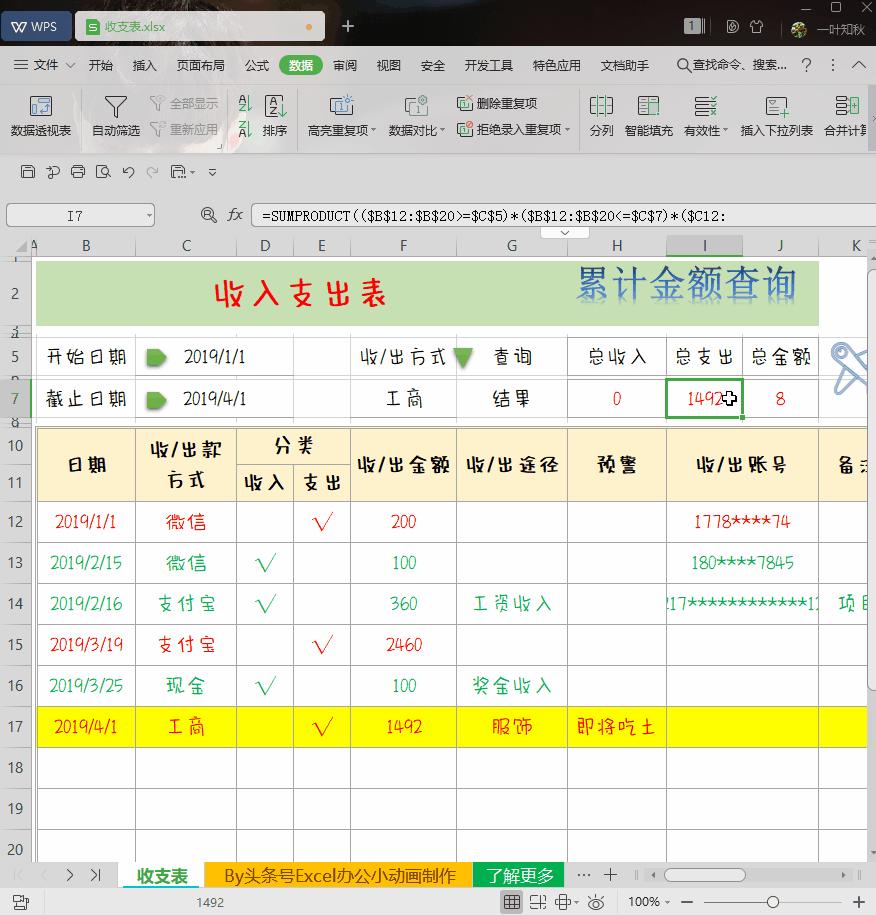Open the 合并计算 consolidate tool
Image resolution: width=876 pixels, height=915 pixels.
click(847, 116)
